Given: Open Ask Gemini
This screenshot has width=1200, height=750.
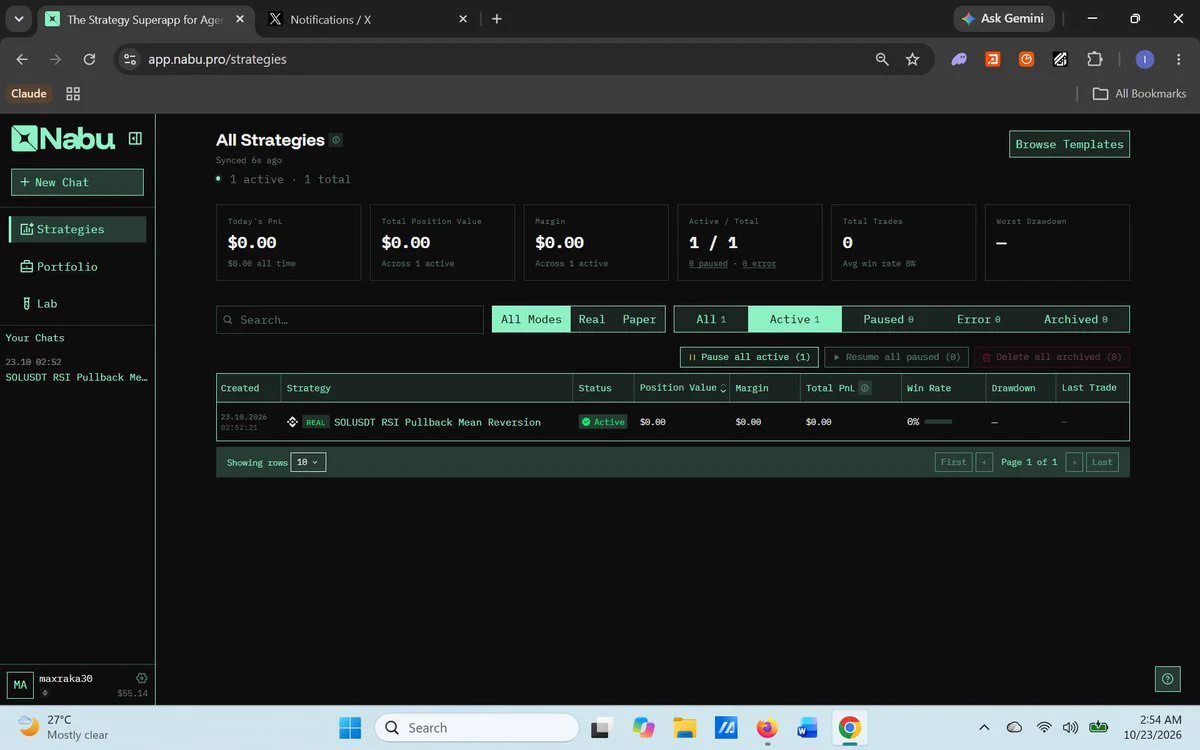Looking at the screenshot, I should click(x=1002, y=19).
